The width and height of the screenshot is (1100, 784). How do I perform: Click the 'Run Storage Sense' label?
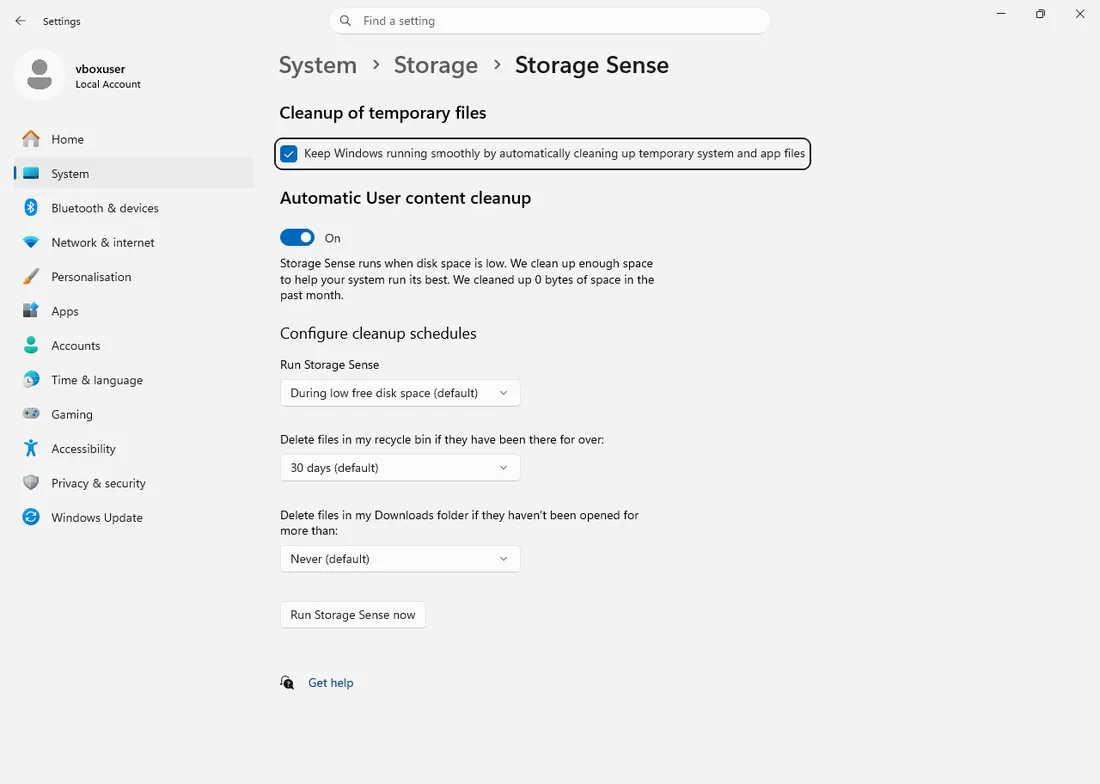click(x=330, y=365)
